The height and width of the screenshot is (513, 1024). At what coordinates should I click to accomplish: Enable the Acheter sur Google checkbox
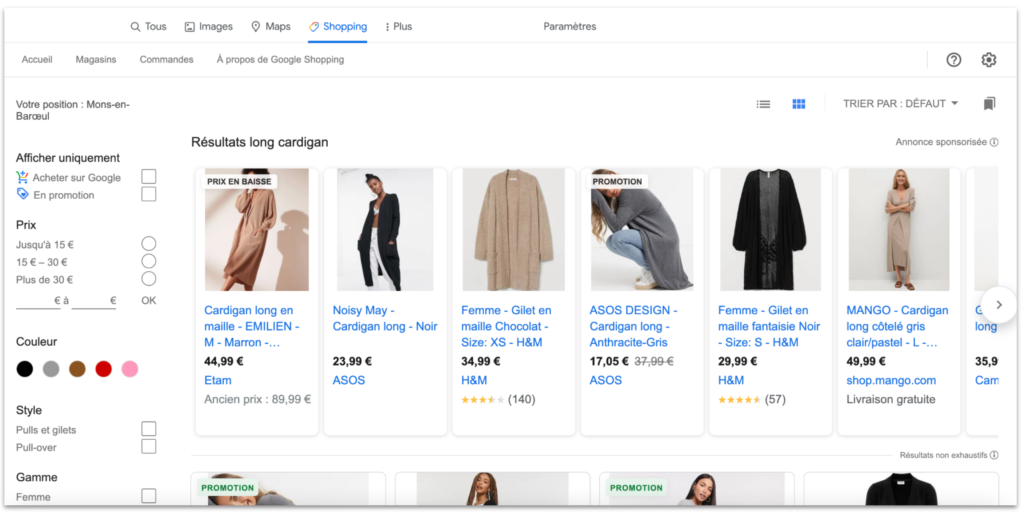(149, 177)
